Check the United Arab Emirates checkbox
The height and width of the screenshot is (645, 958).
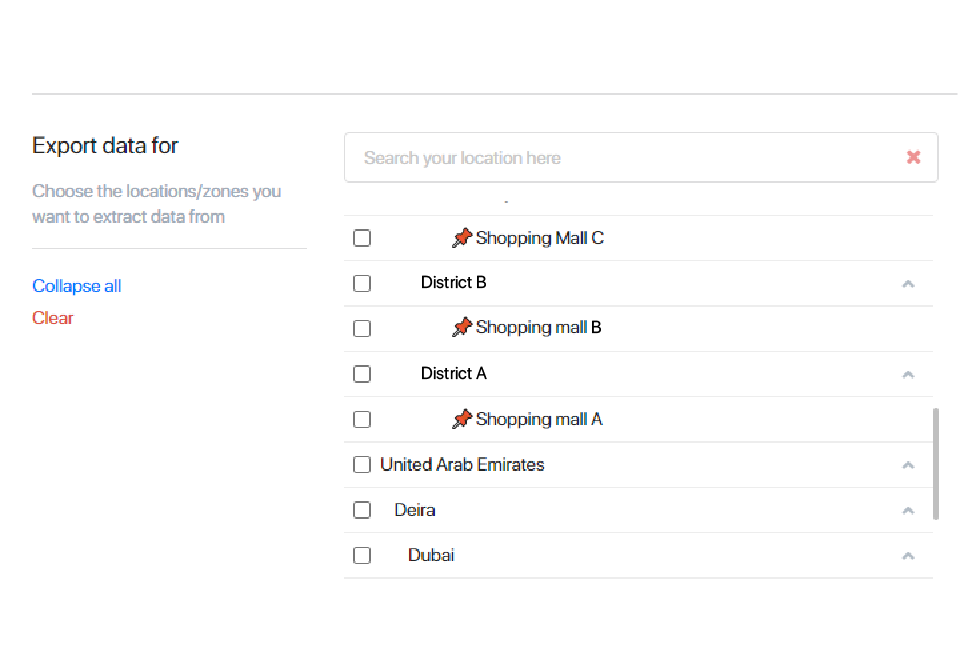click(362, 465)
